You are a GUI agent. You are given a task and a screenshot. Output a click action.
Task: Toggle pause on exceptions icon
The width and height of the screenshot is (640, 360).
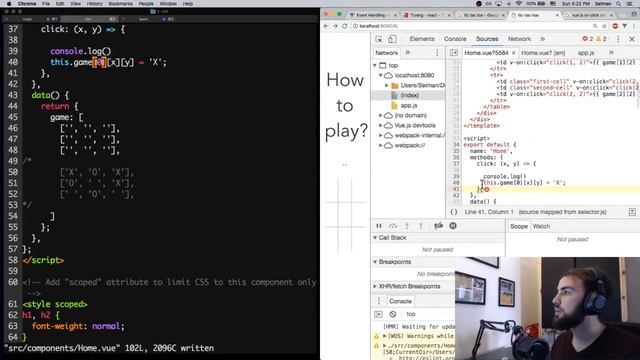[453, 226]
